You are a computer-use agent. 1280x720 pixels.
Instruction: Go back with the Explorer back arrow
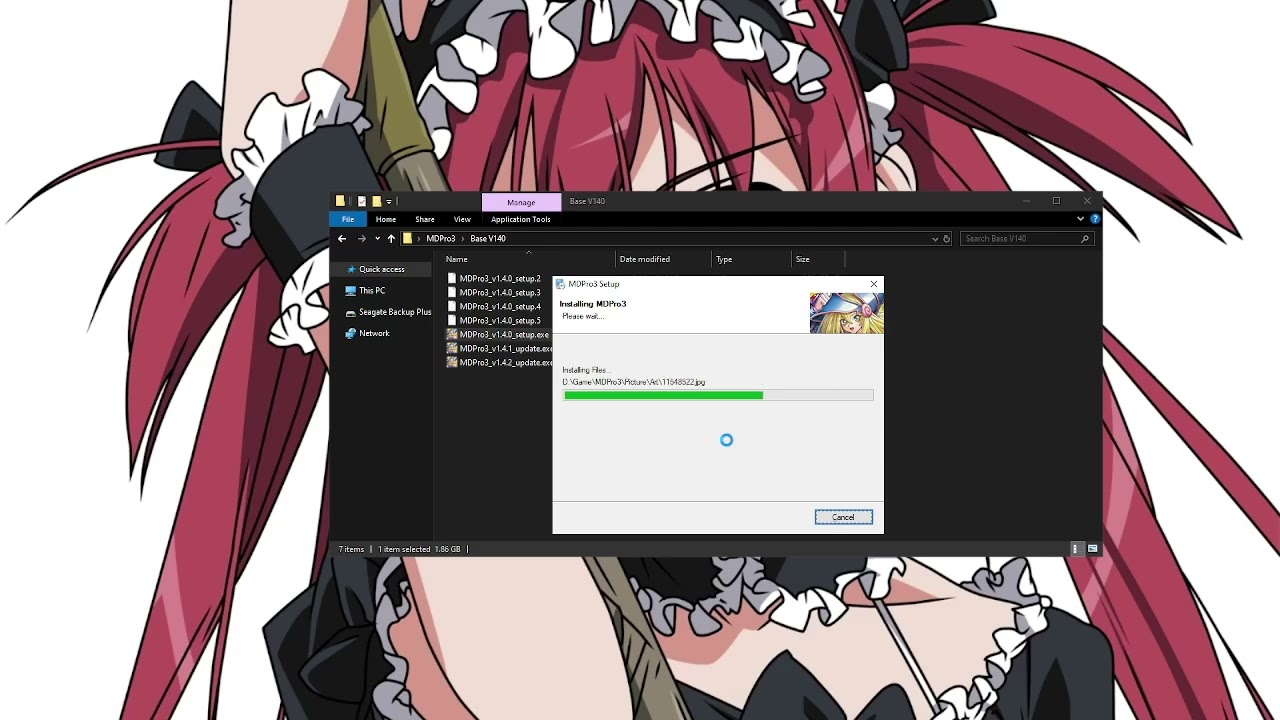[x=342, y=239]
